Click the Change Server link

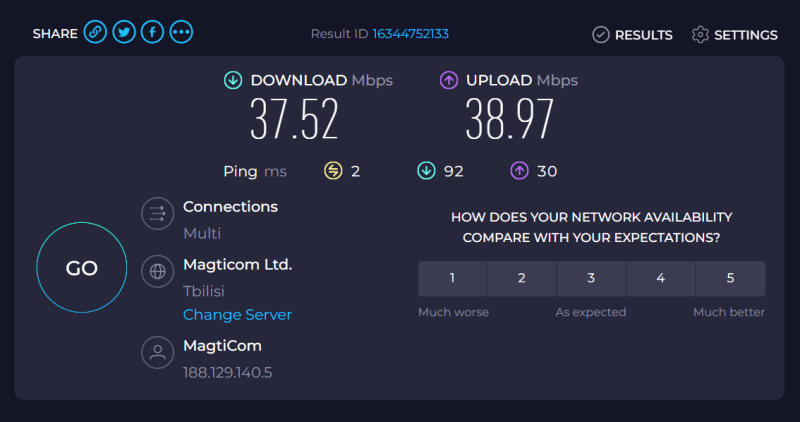pyautogui.click(x=237, y=315)
